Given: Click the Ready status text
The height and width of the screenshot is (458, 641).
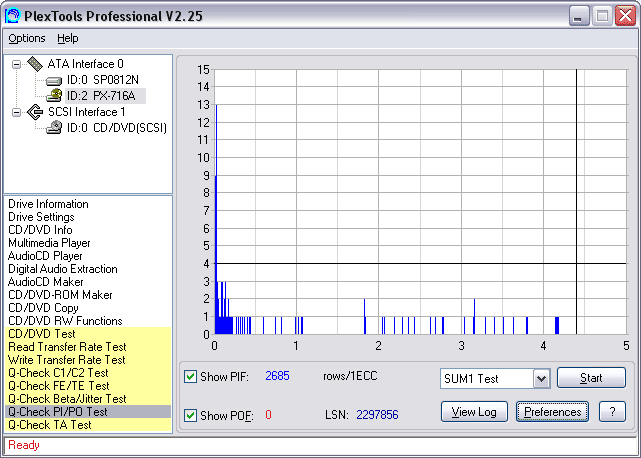Looking at the screenshot, I should (x=24, y=445).
